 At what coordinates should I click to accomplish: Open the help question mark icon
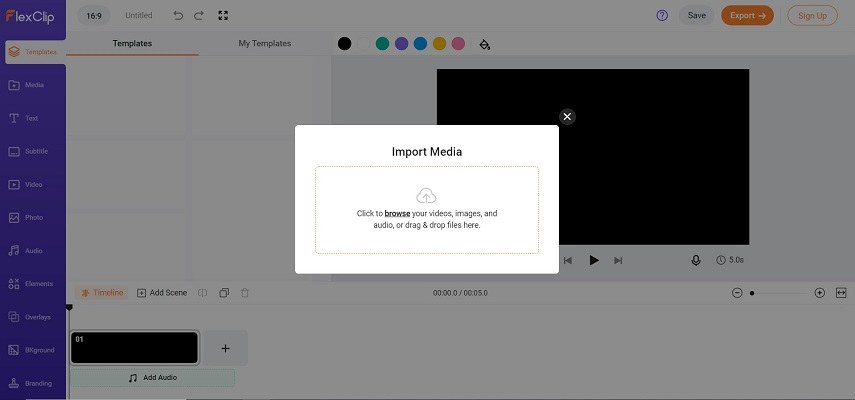pos(662,16)
